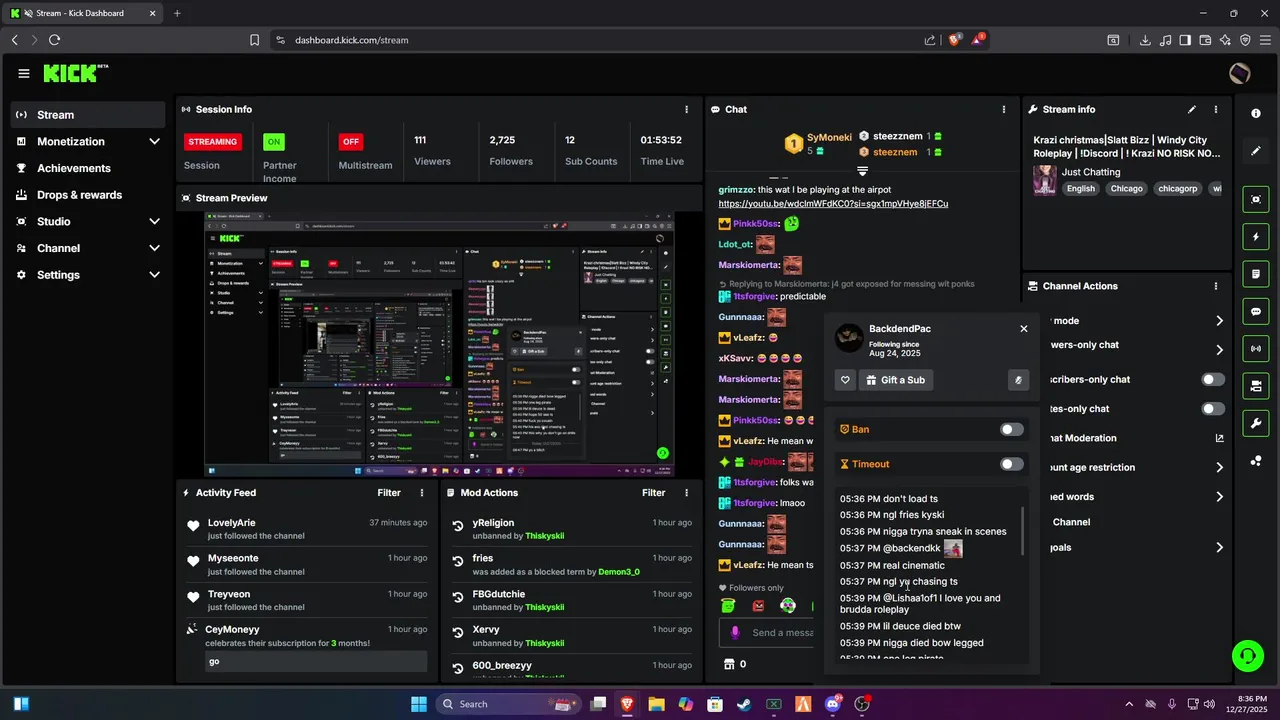Select Stream in the left sidebar

[x=88, y=115]
